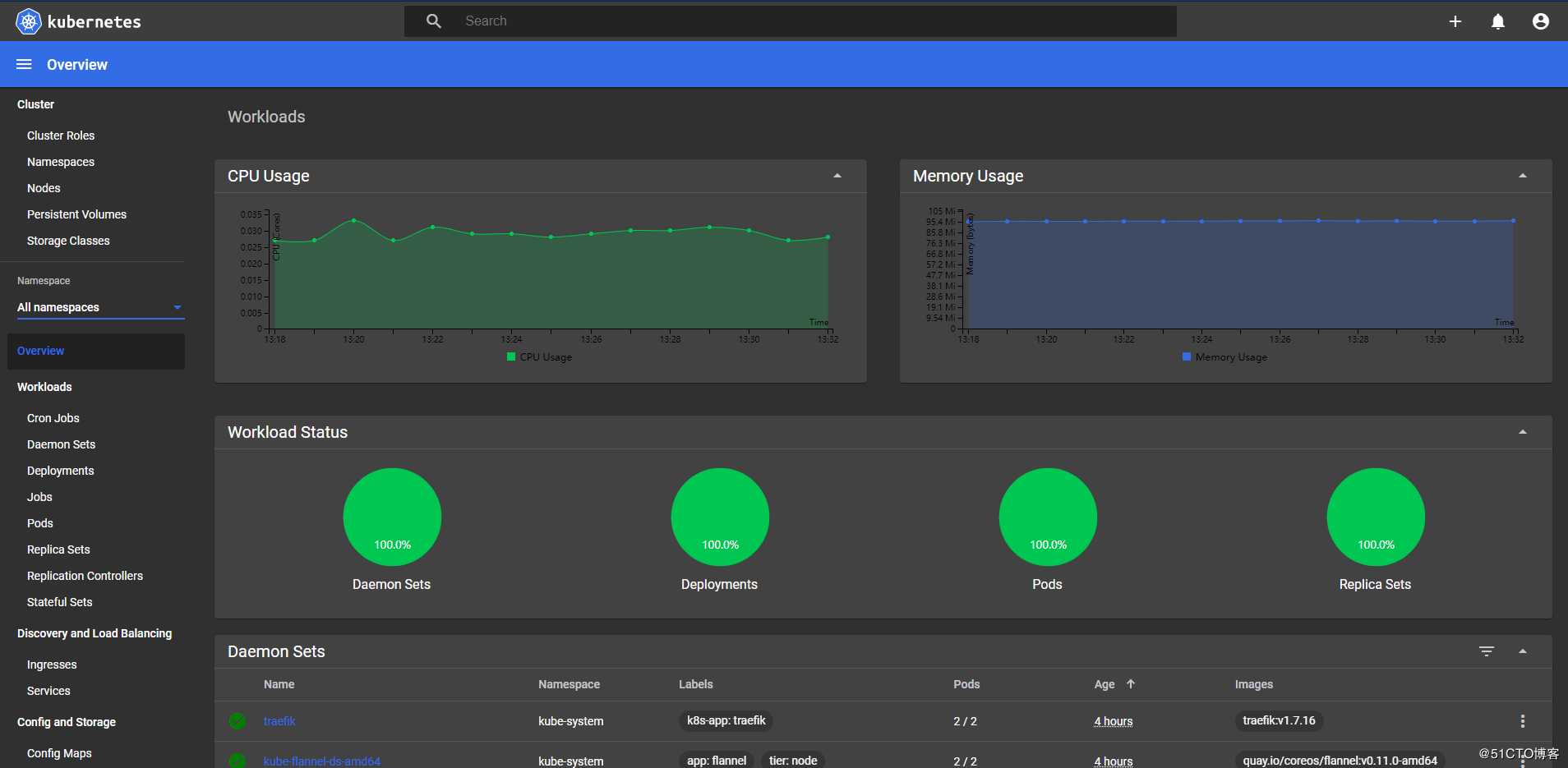
Task: Click the Workloads sidebar heading
Action: pos(44,387)
